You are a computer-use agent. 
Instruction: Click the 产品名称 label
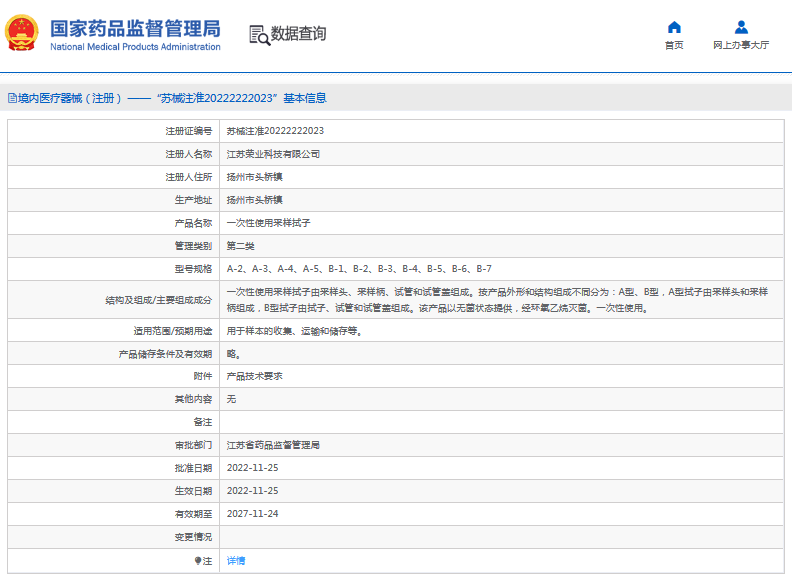point(193,223)
